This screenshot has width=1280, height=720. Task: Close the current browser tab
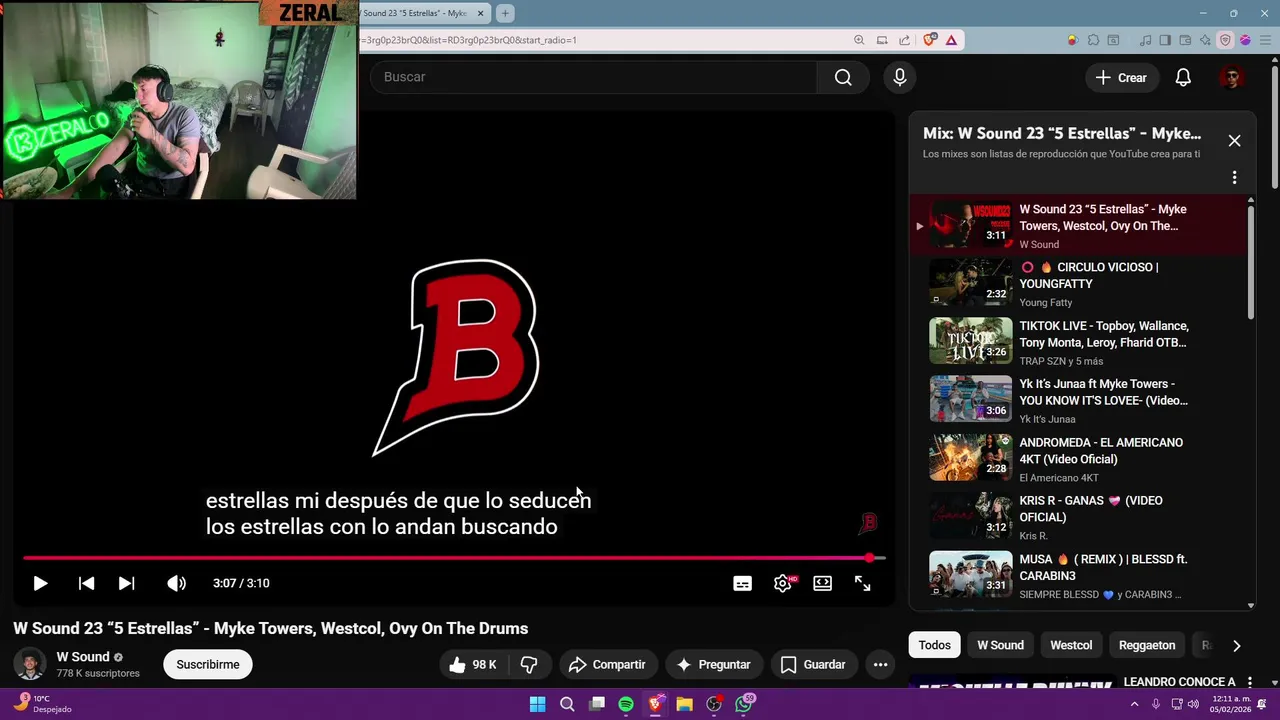pyautogui.click(x=481, y=13)
